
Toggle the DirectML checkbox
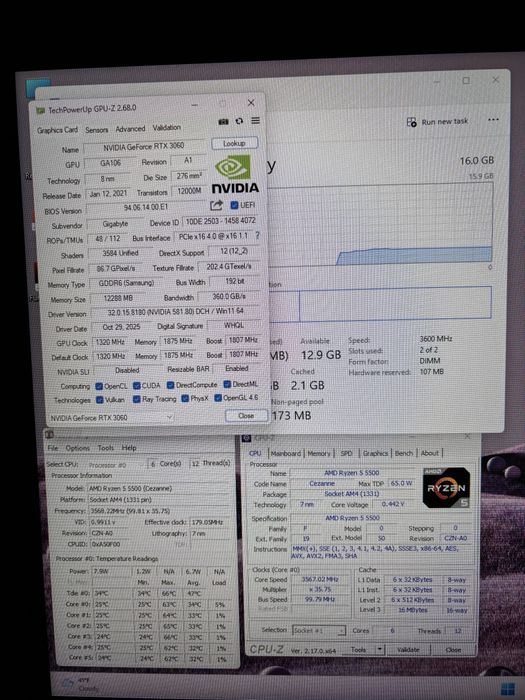(x=227, y=384)
